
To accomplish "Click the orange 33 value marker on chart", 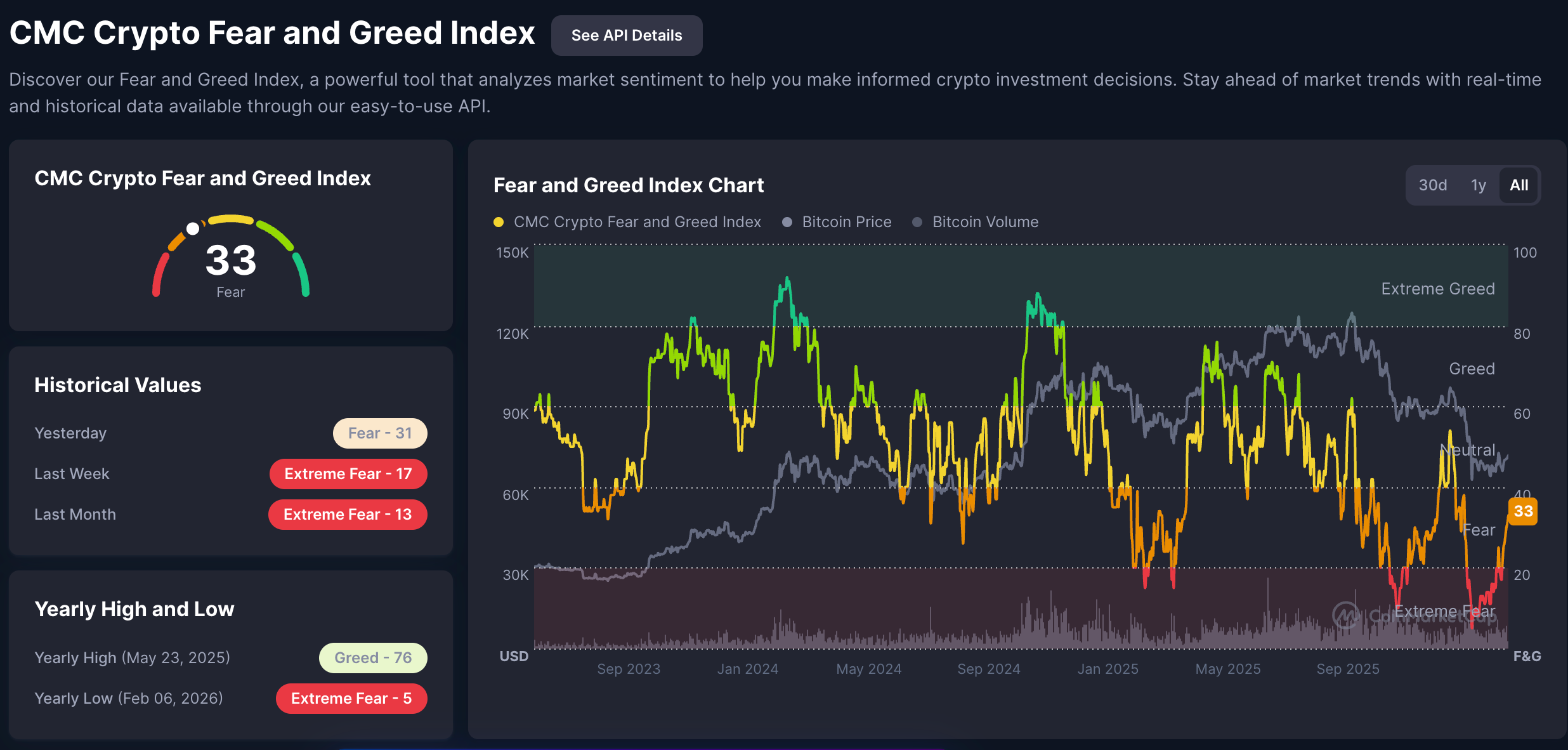I will pyautogui.click(x=1523, y=511).
